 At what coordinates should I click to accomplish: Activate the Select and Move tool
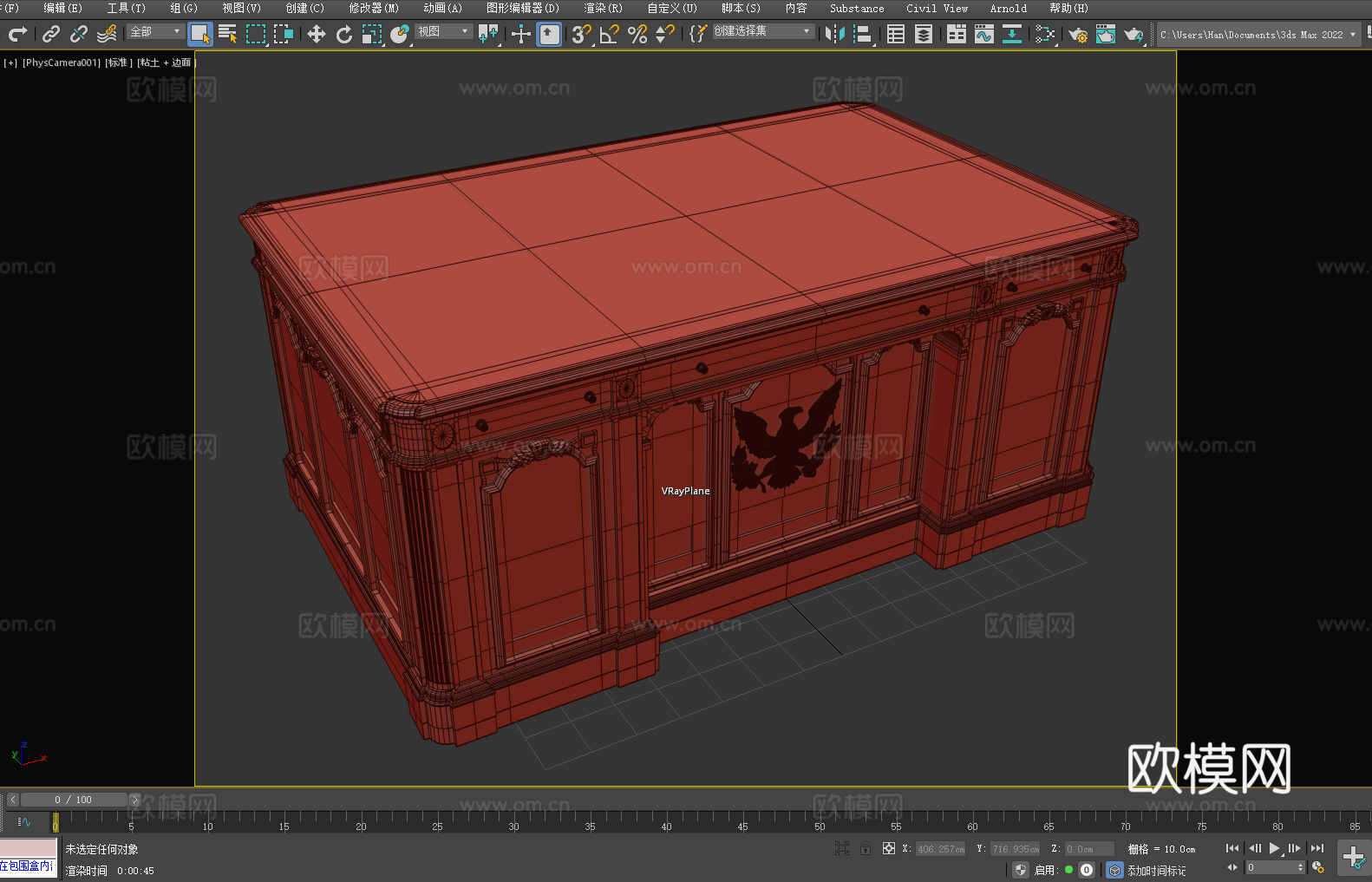(317, 34)
